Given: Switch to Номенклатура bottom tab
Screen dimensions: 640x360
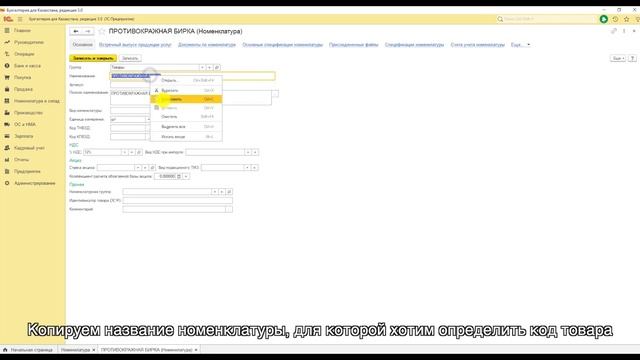Looking at the screenshot, I should coord(76,350).
